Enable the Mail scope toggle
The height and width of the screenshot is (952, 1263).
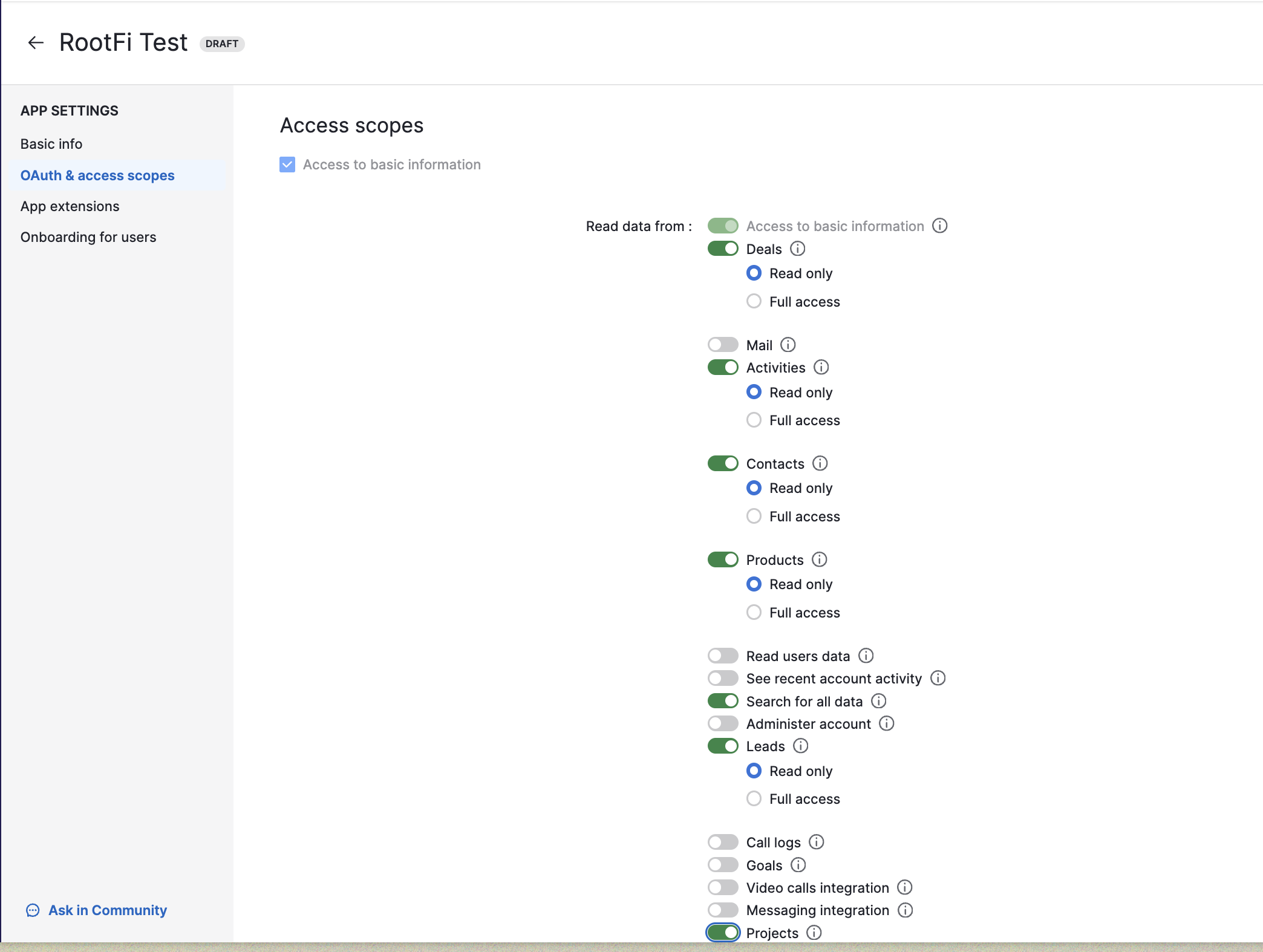point(723,345)
